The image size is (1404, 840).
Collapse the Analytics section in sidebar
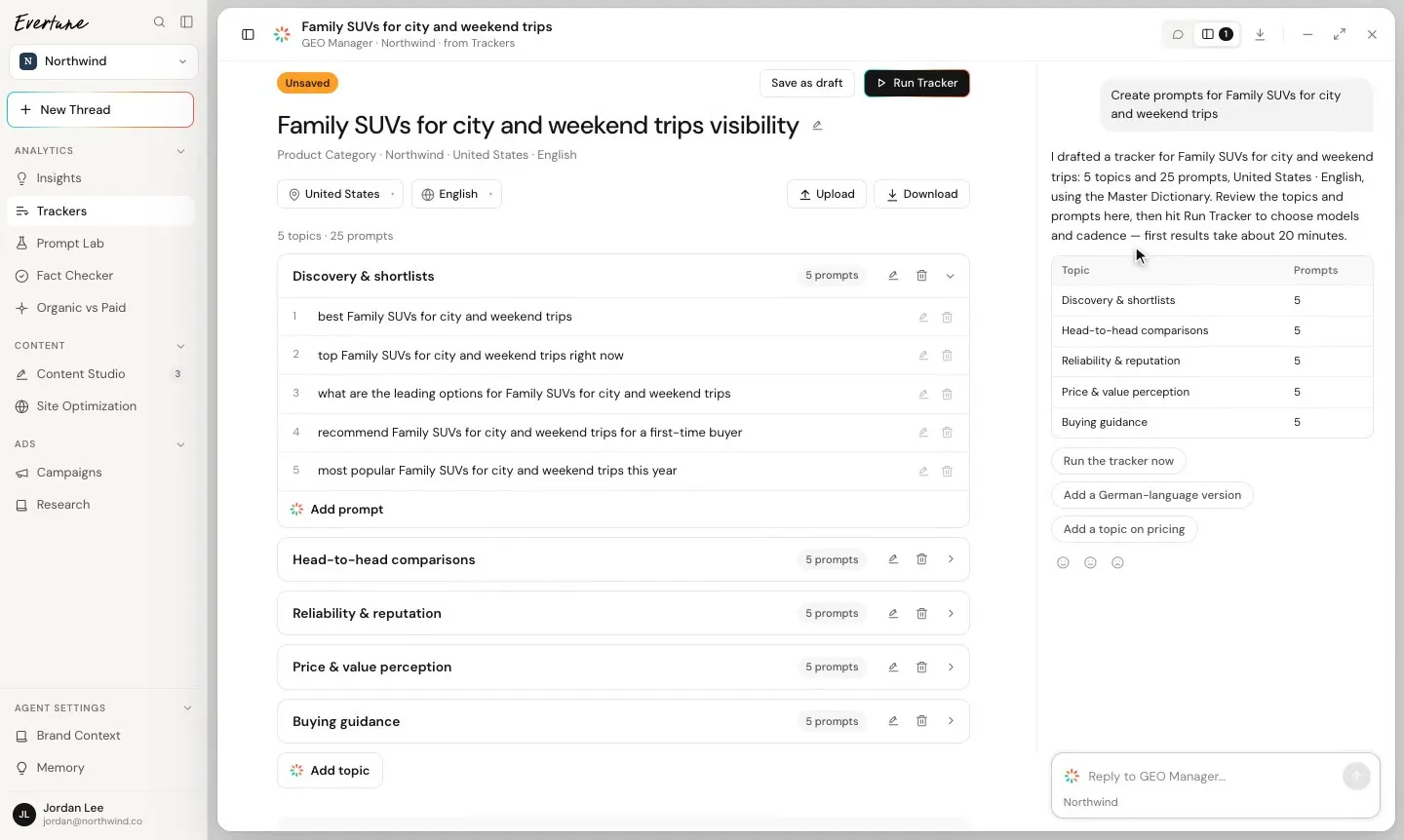tap(180, 151)
